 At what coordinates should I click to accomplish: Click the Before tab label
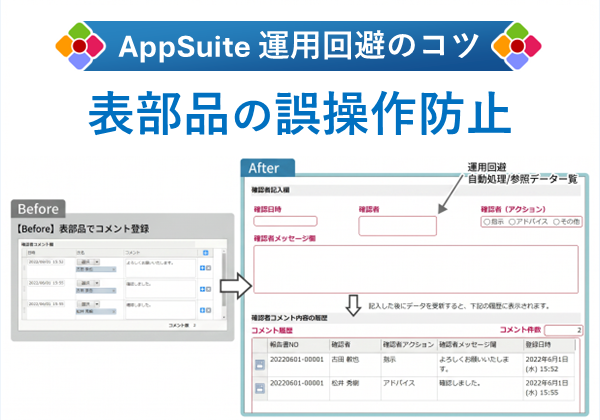tap(38, 209)
